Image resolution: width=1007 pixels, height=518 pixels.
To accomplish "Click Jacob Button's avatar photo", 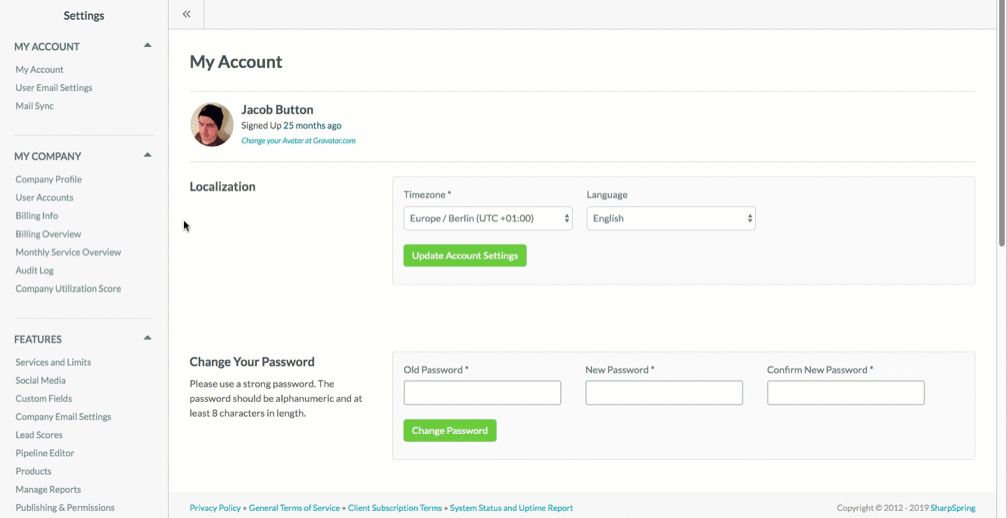I will [x=212, y=125].
